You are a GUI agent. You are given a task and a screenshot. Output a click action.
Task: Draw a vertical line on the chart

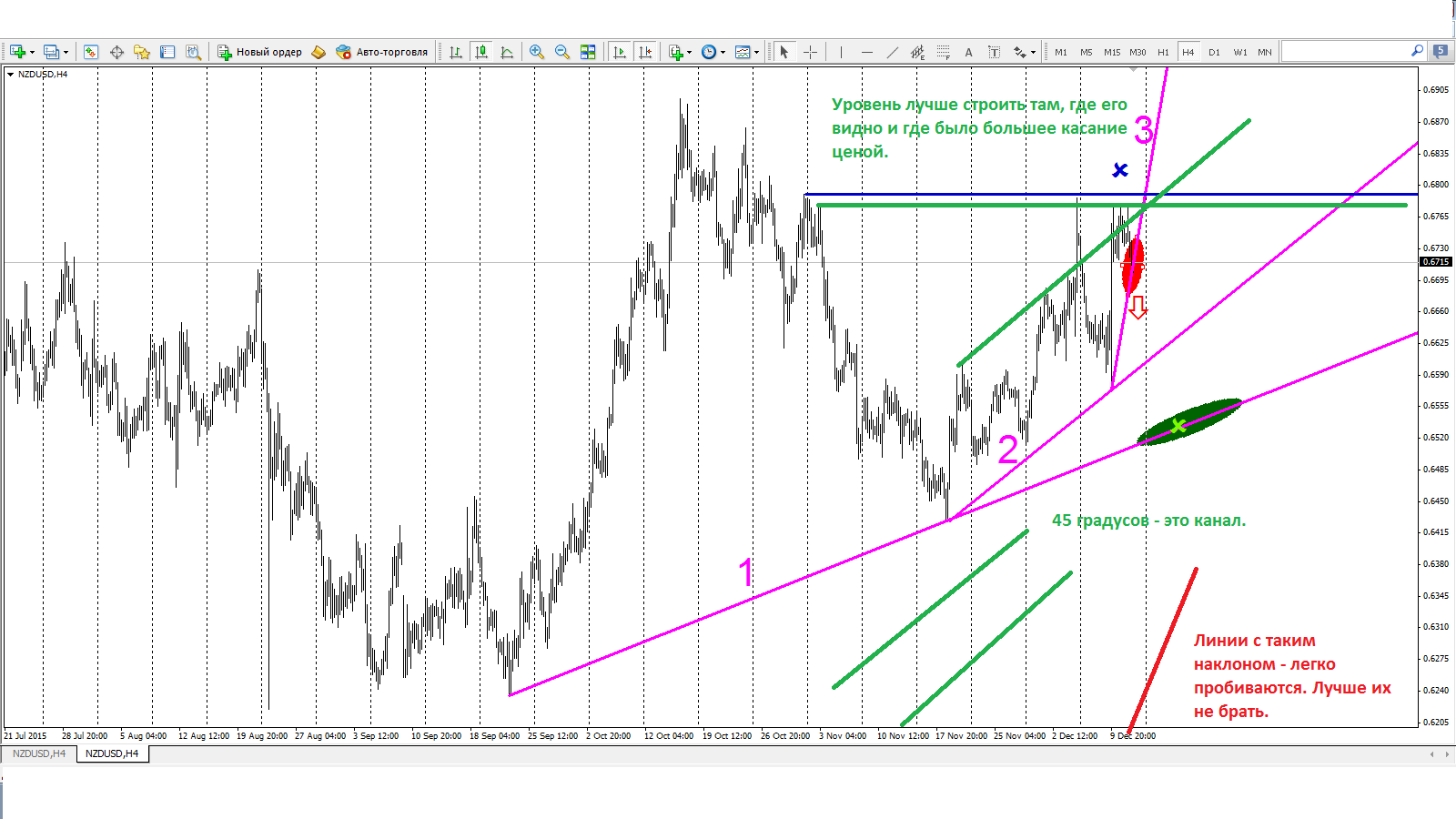(x=841, y=52)
